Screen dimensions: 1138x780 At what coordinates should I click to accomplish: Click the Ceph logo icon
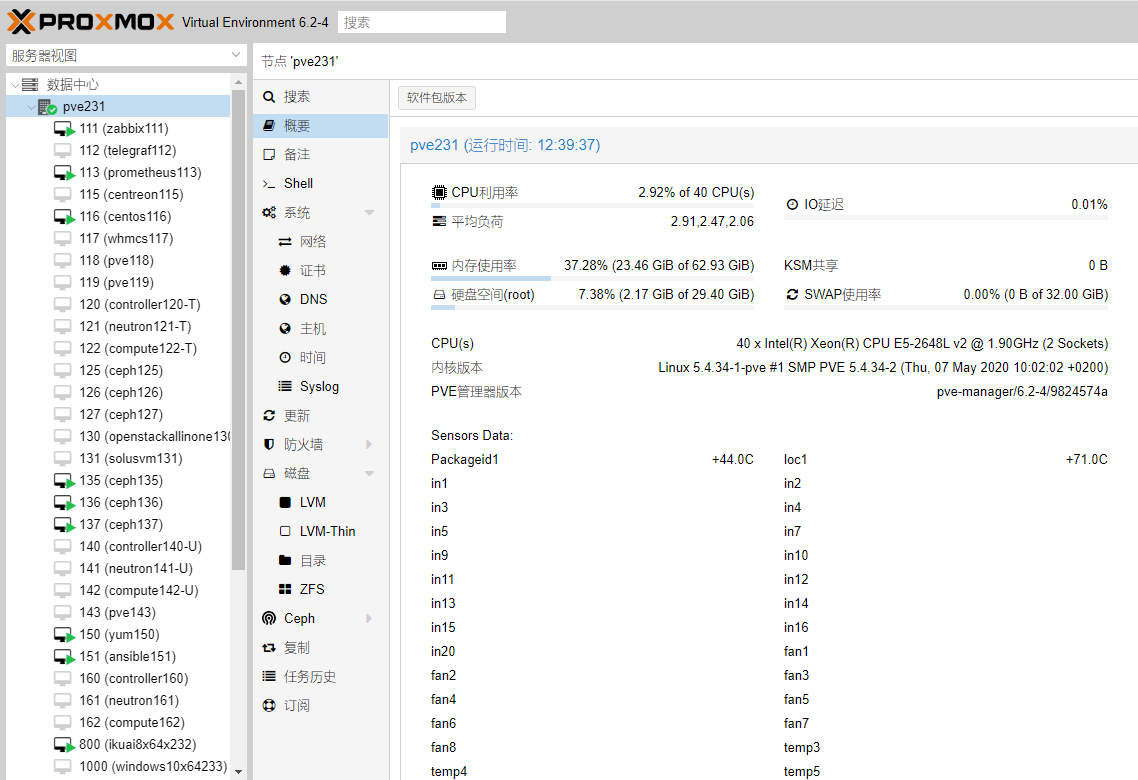(x=269, y=618)
